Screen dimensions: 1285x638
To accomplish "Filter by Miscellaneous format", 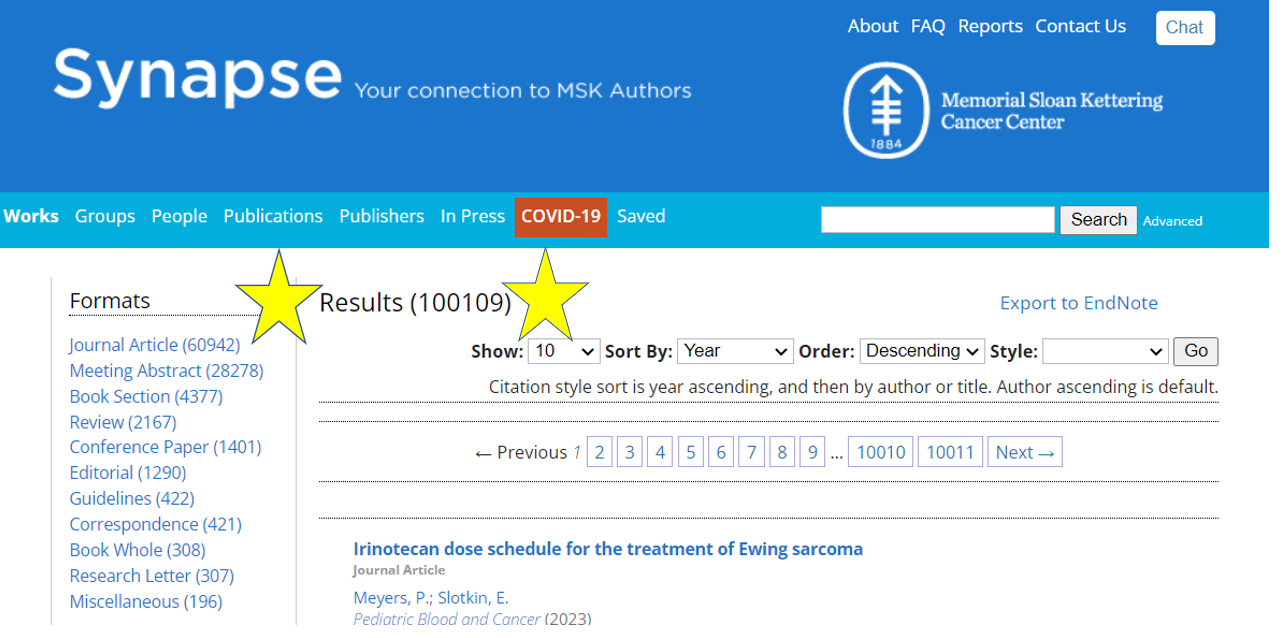I will point(146,602).
